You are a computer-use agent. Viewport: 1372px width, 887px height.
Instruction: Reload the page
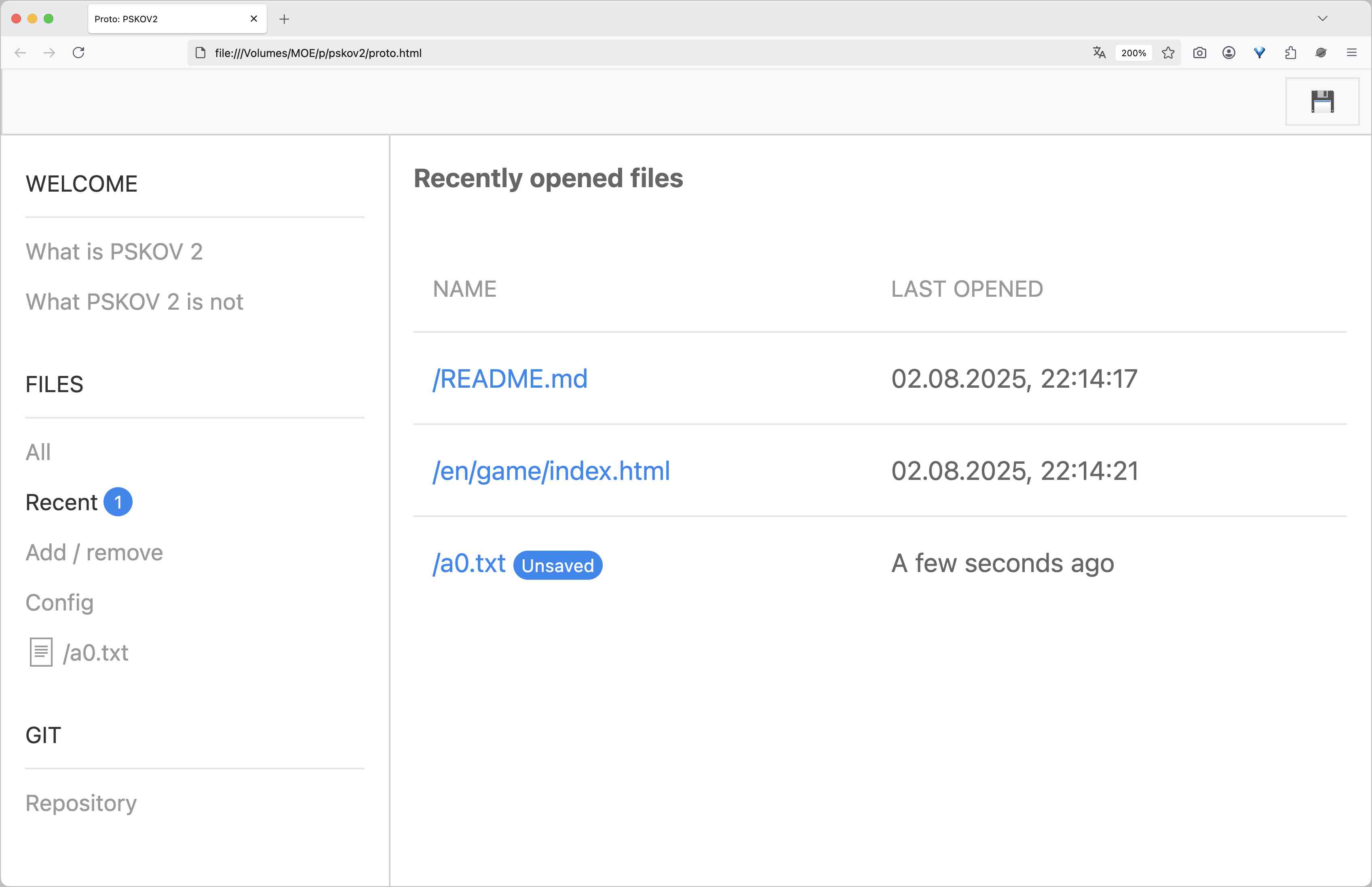79,53
